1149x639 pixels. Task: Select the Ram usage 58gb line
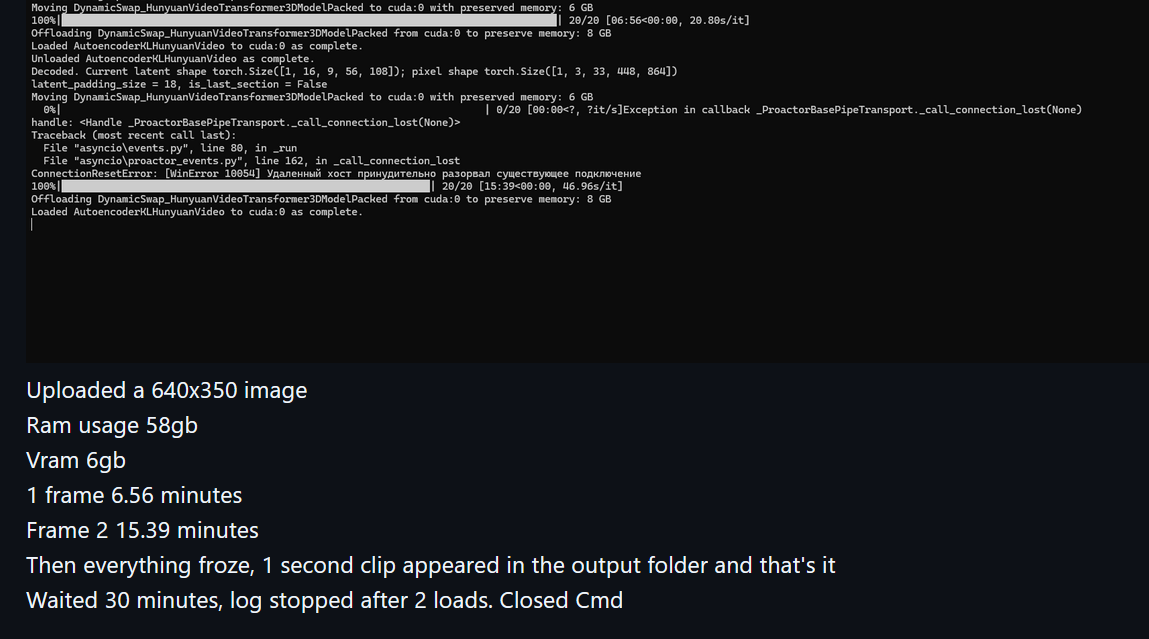(x=112, y=426)
